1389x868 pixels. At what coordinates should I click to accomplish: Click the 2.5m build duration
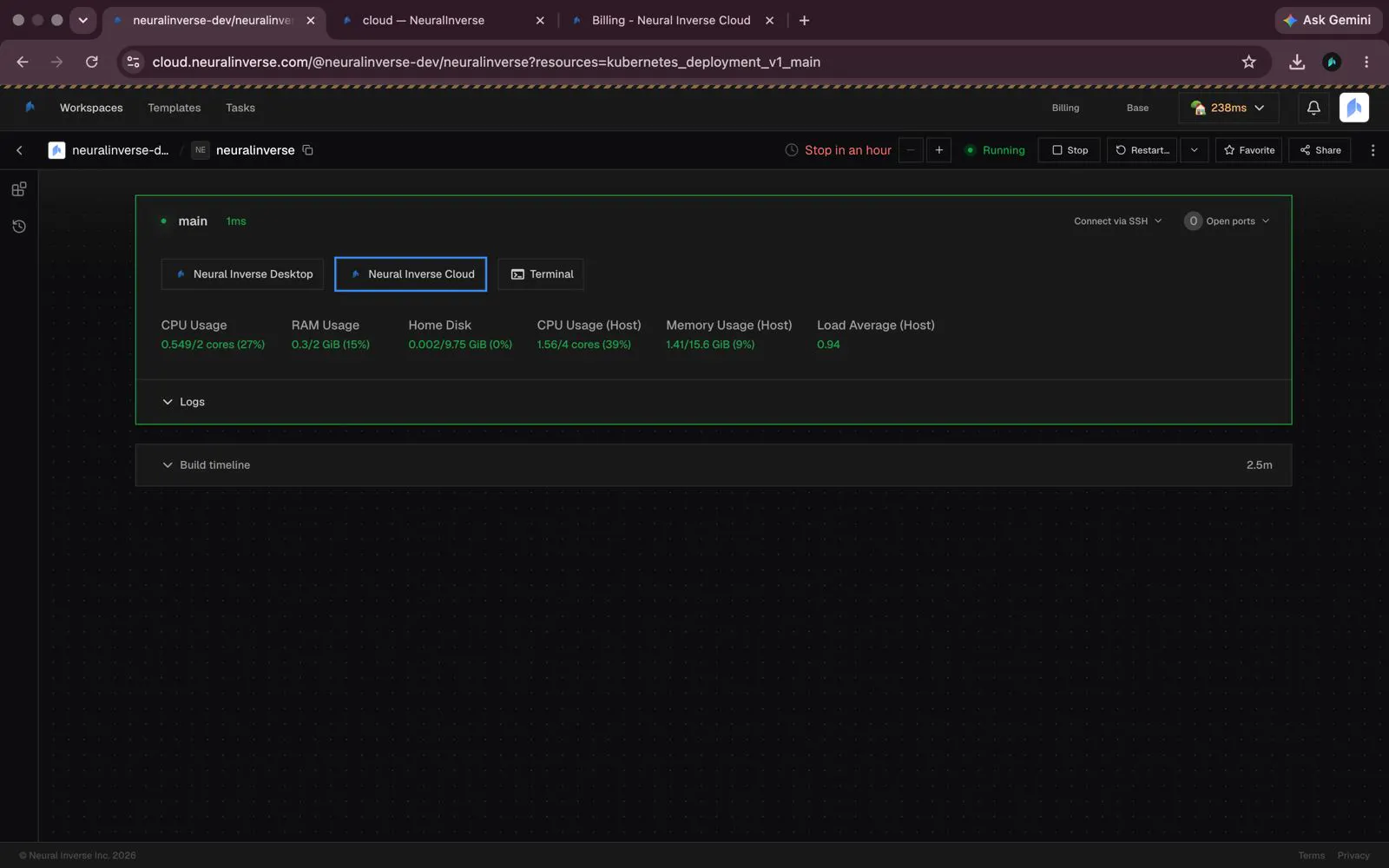[x=1260, y=465]
